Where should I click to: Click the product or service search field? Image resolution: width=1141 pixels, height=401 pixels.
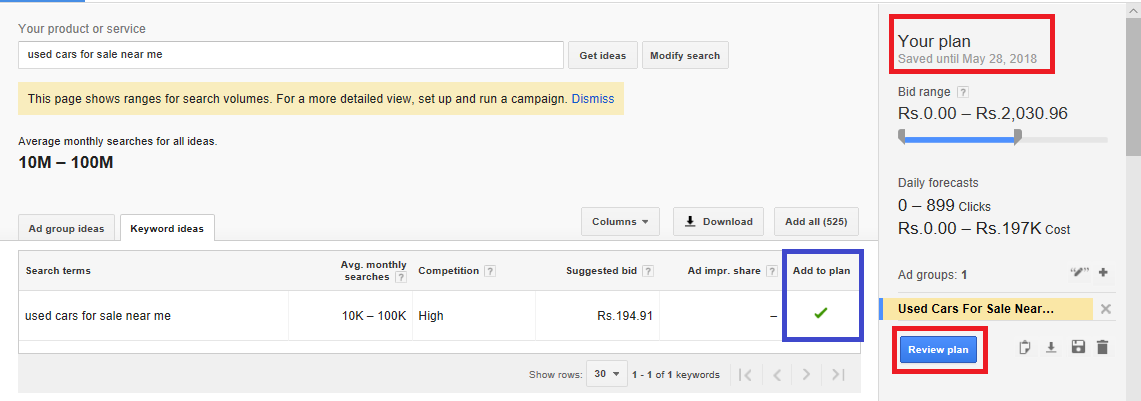click(x=290, y=55)
